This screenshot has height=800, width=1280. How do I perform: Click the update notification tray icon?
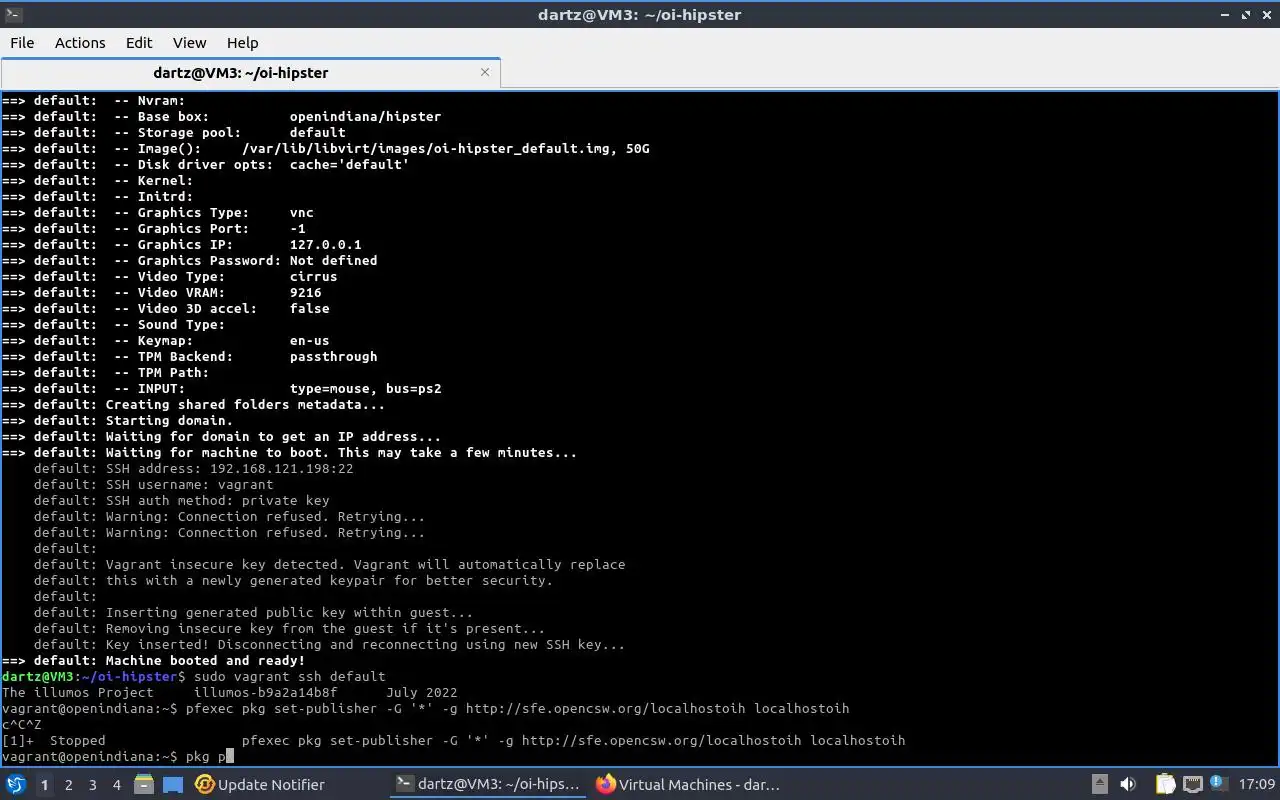[1218, 785]
